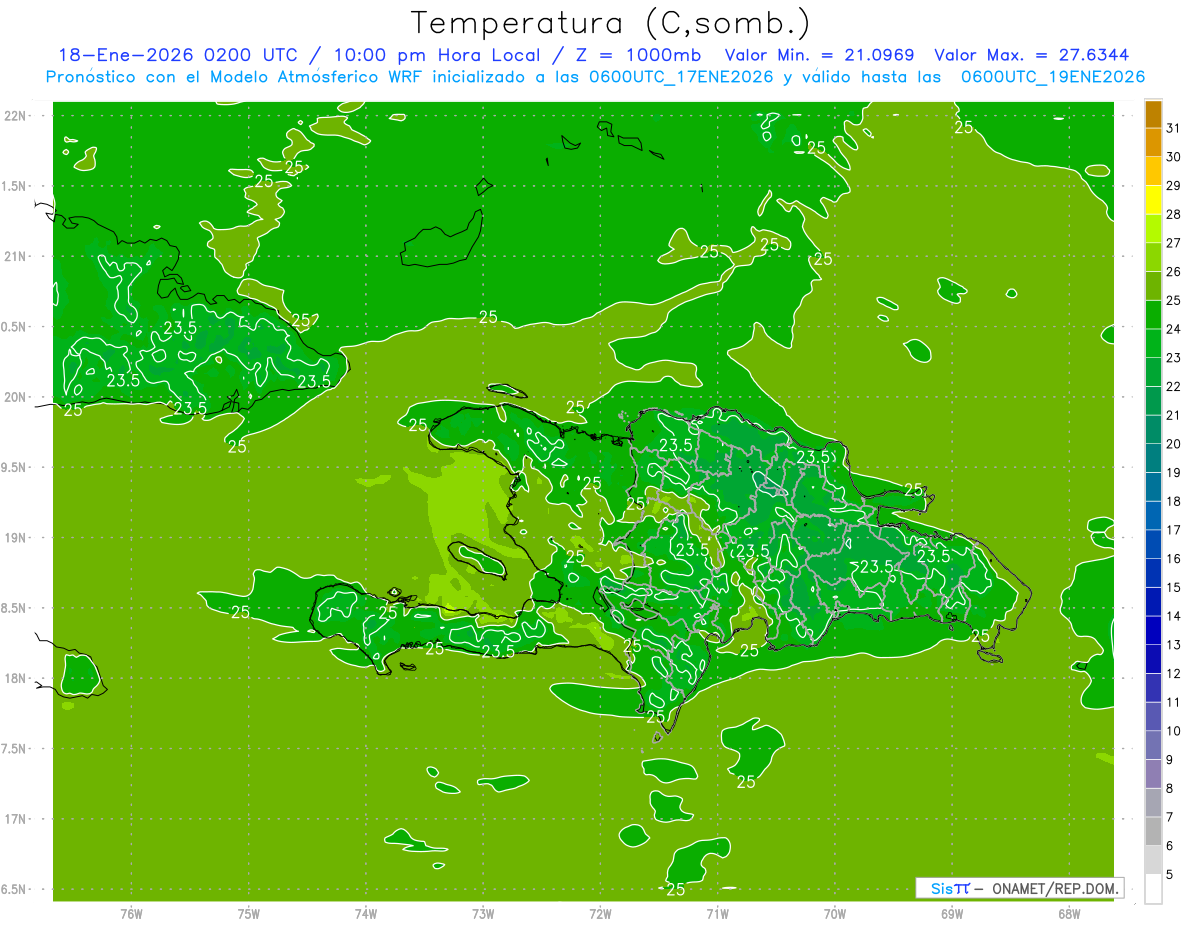Click the latitude label "18N"
1200x927 pixels.
[x=14, y=678]
